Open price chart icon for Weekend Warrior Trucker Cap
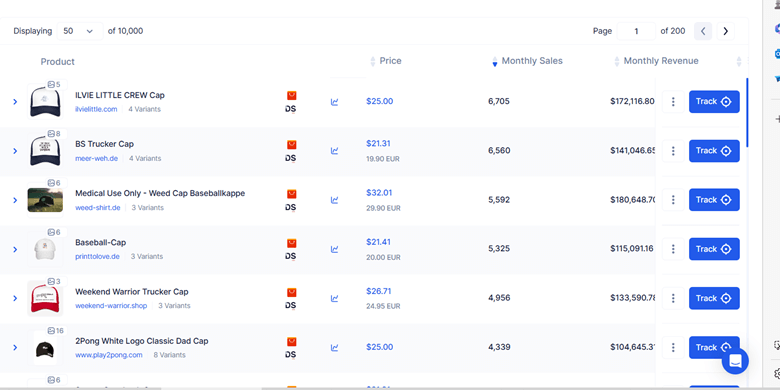The height and width of the screenshot is (390, 780). pyautogui.click(x=334, y=298)
